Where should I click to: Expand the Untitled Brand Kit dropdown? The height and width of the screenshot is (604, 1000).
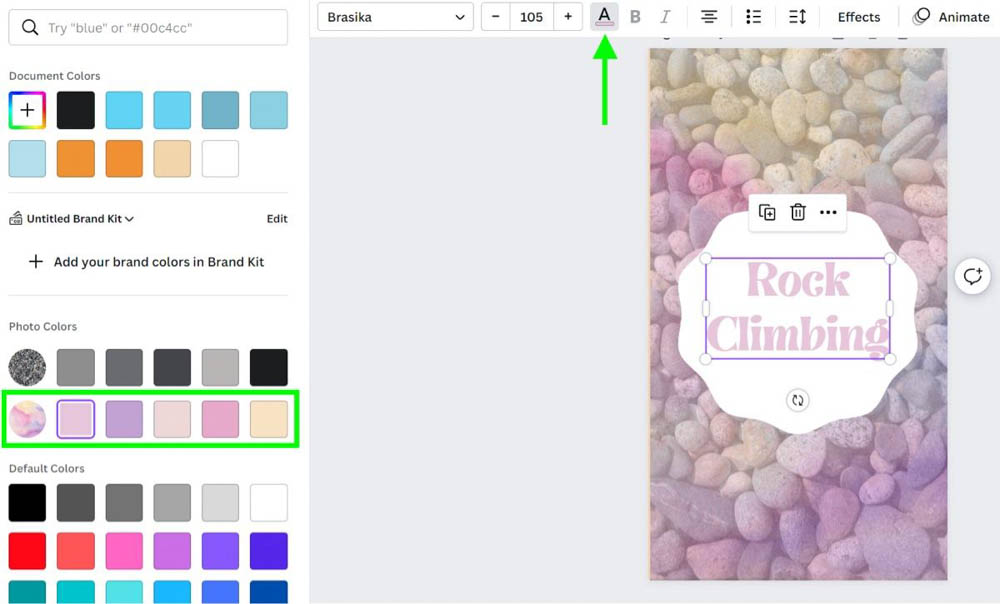[x=80, y=219]
